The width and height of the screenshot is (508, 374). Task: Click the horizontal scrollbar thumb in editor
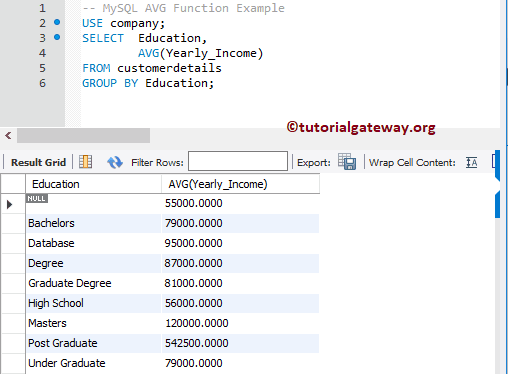coord(83,135)
